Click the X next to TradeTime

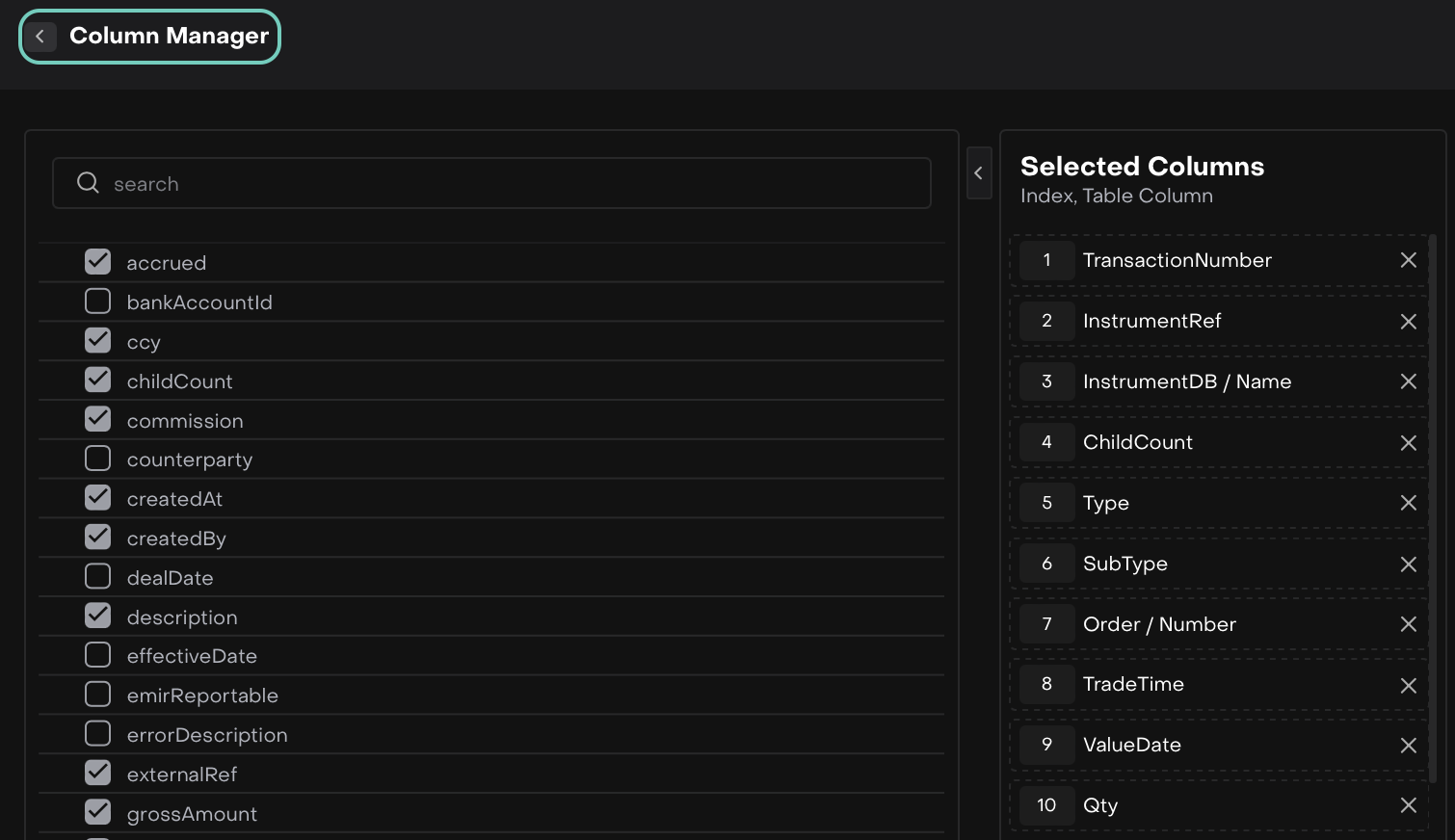click(1408, 686)
